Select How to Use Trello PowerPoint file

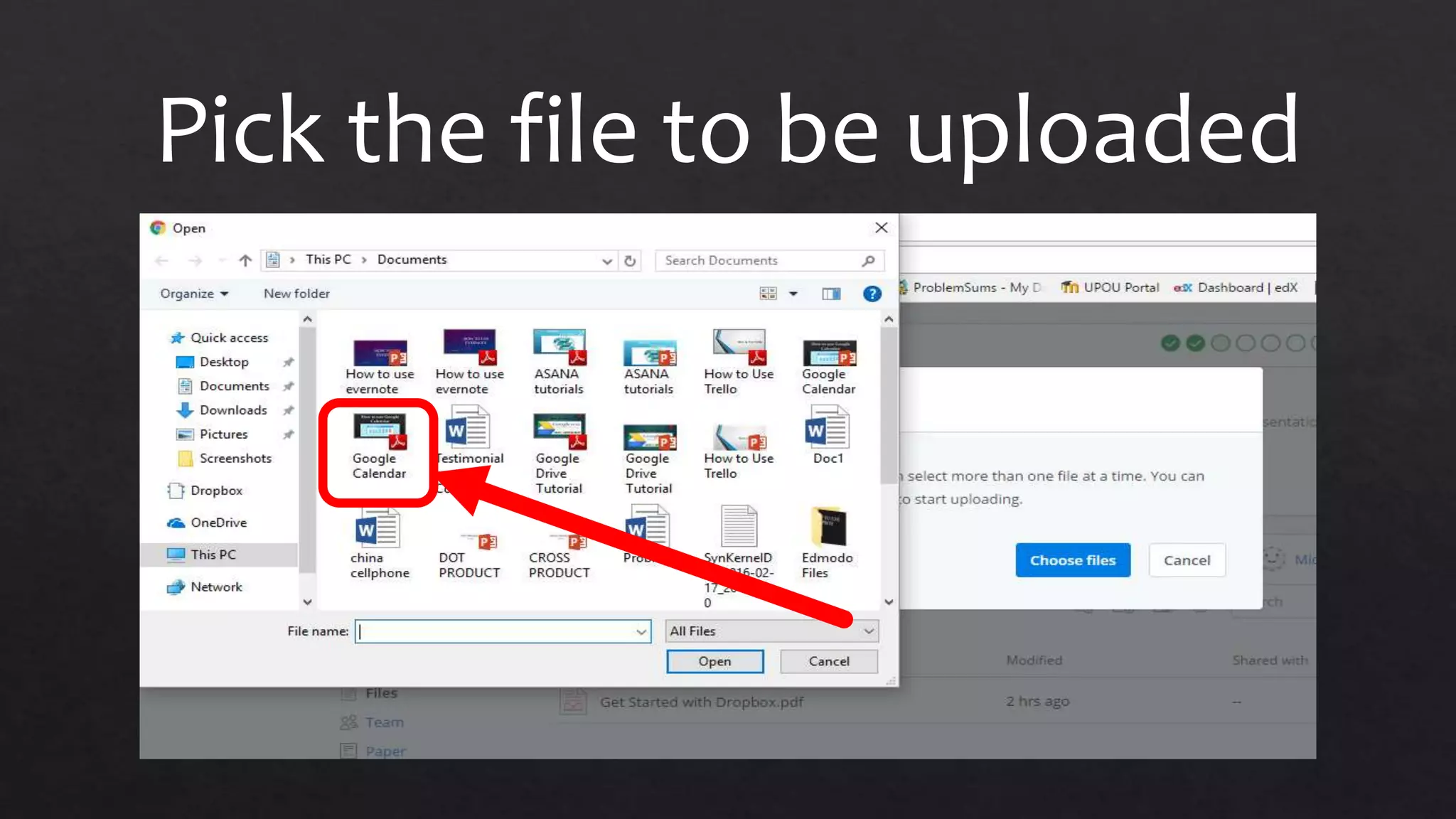pyautogui.click(x=739, y=452)
